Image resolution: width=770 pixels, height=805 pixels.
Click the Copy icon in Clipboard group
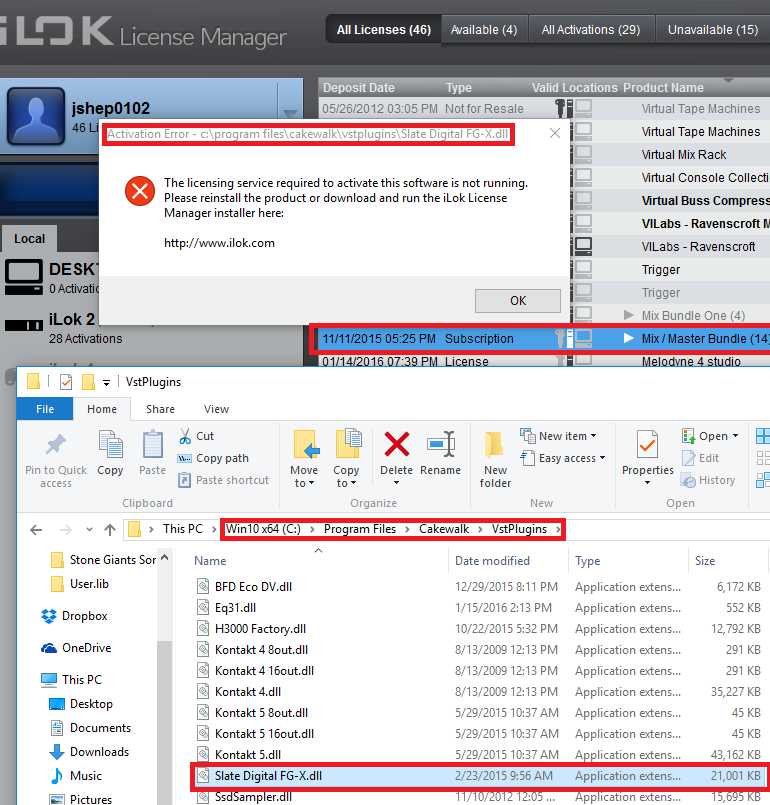[x=110, y=445]
